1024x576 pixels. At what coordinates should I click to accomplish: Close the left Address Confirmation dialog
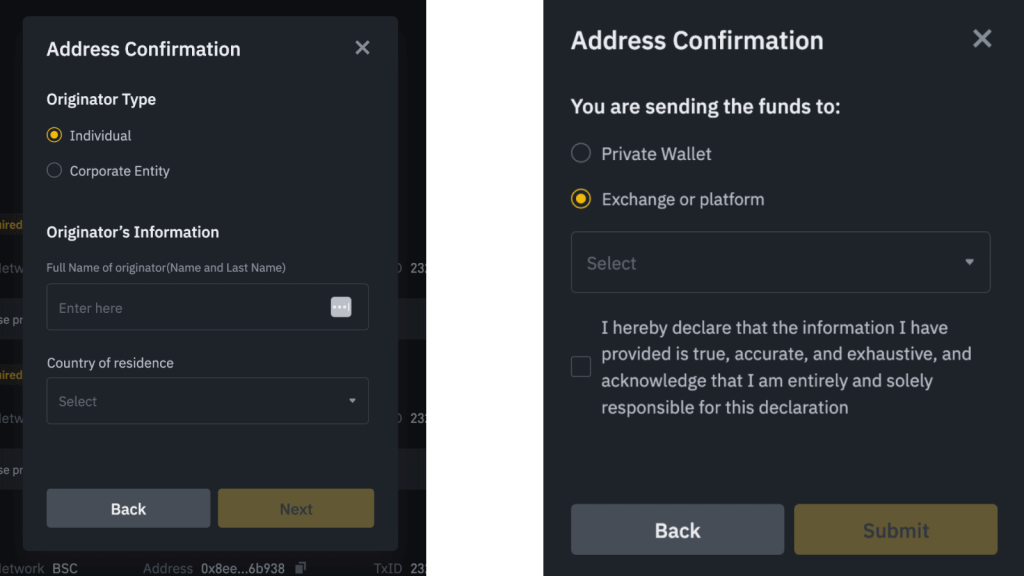(x=362, y=47)
